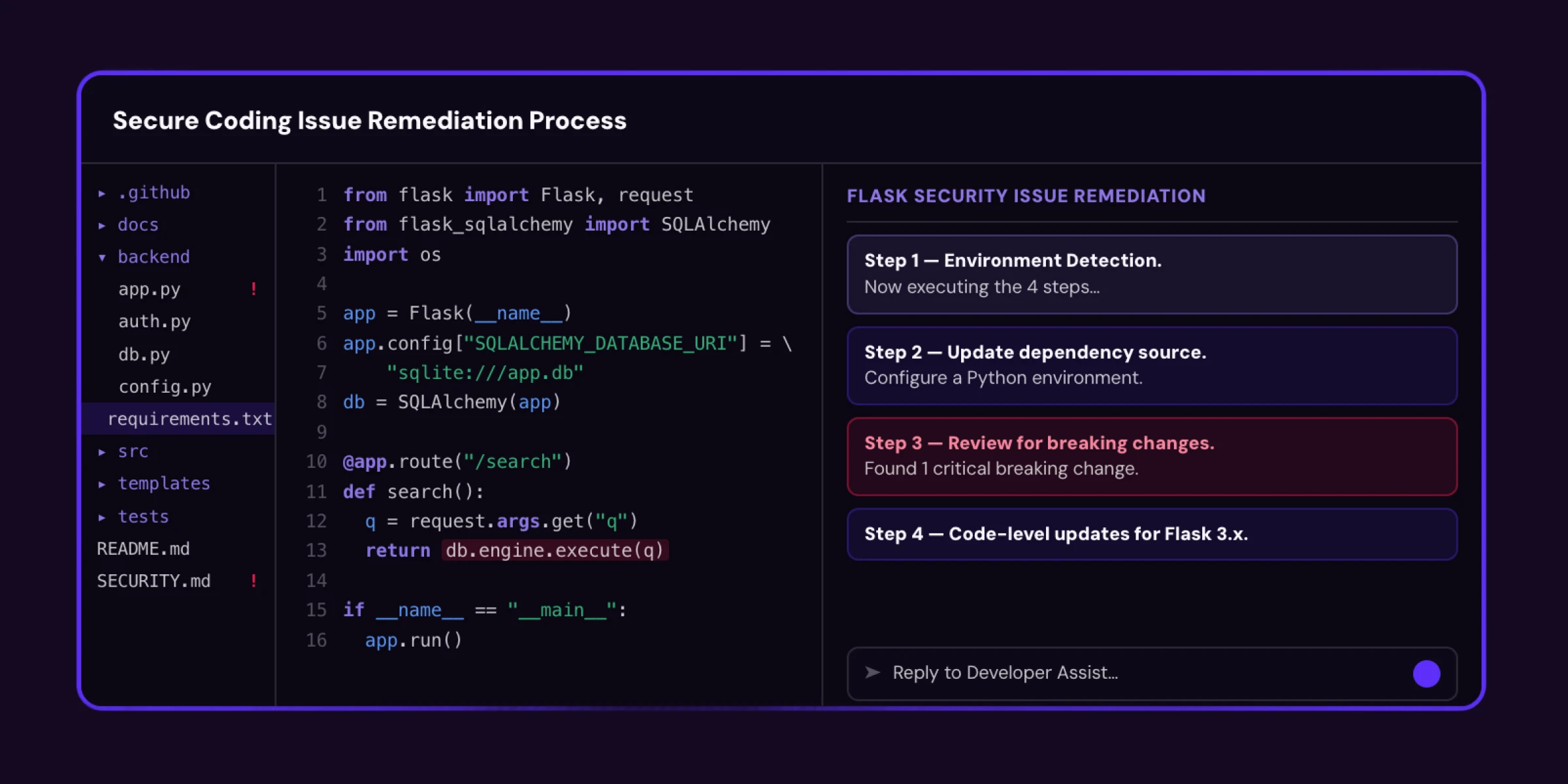Open auth.py in the file tree

[x=154, y=321]
